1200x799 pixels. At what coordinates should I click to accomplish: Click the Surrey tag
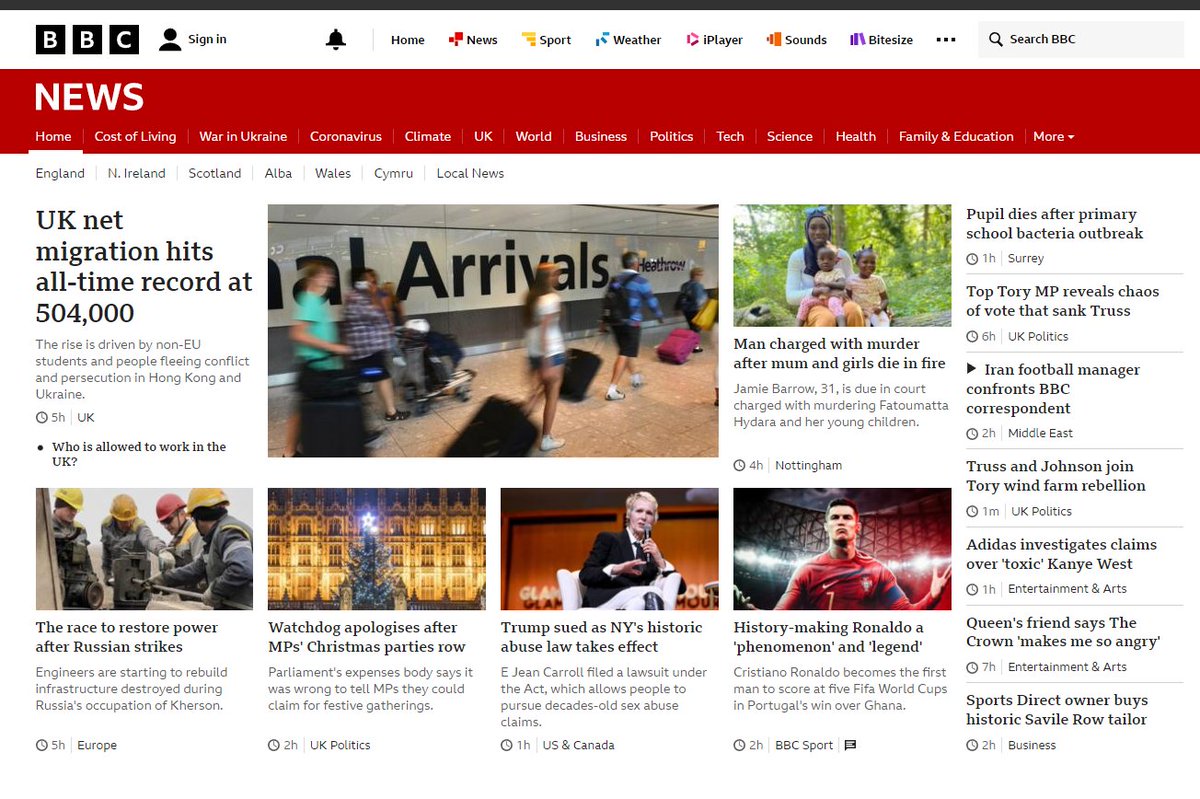point(1026,258)
